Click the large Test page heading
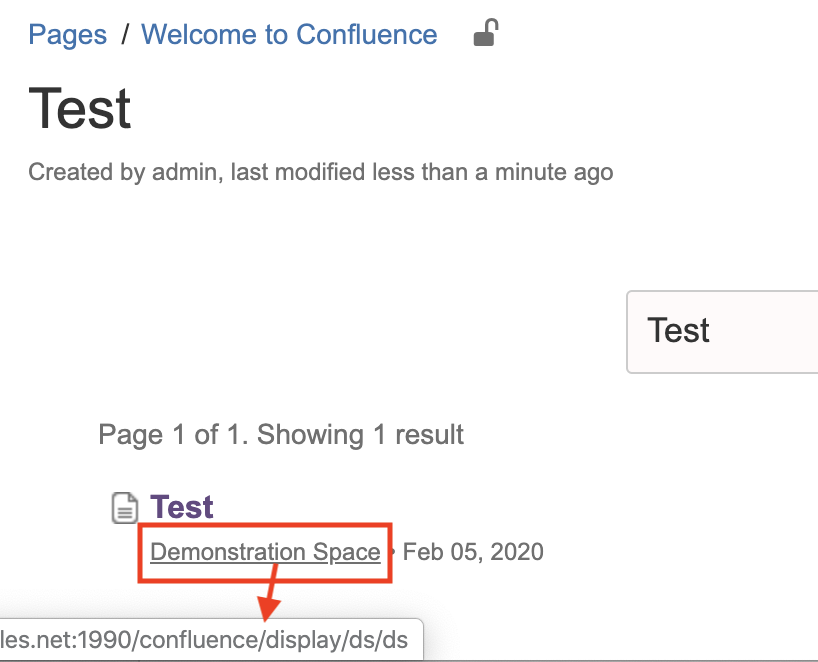This screenshot has width=818, height=662. pyautogui.click(x=80, y=108)
